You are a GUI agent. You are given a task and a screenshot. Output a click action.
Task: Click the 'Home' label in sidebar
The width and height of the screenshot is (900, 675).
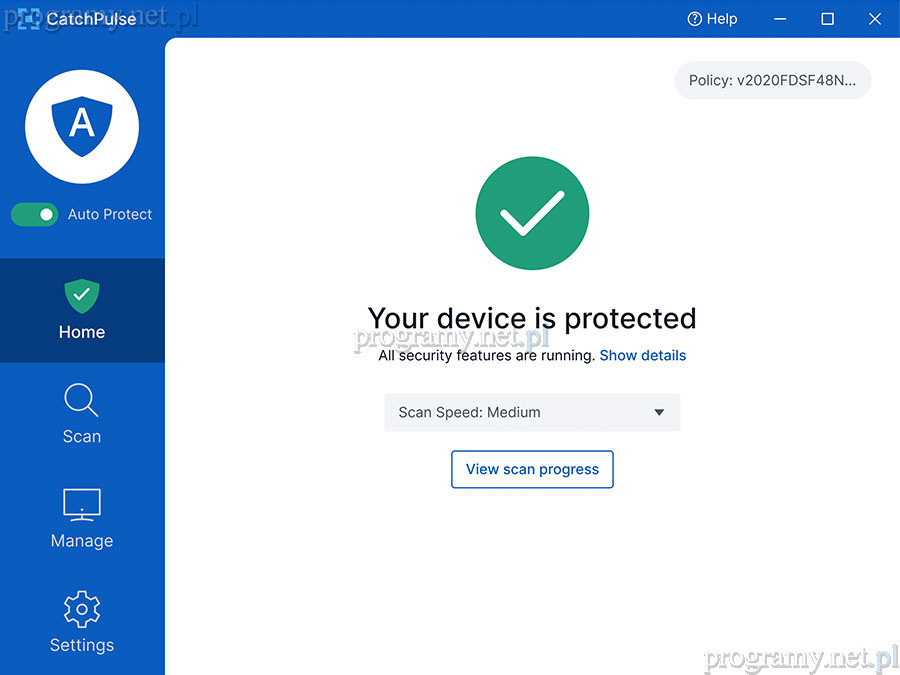[x=82, y=332]
